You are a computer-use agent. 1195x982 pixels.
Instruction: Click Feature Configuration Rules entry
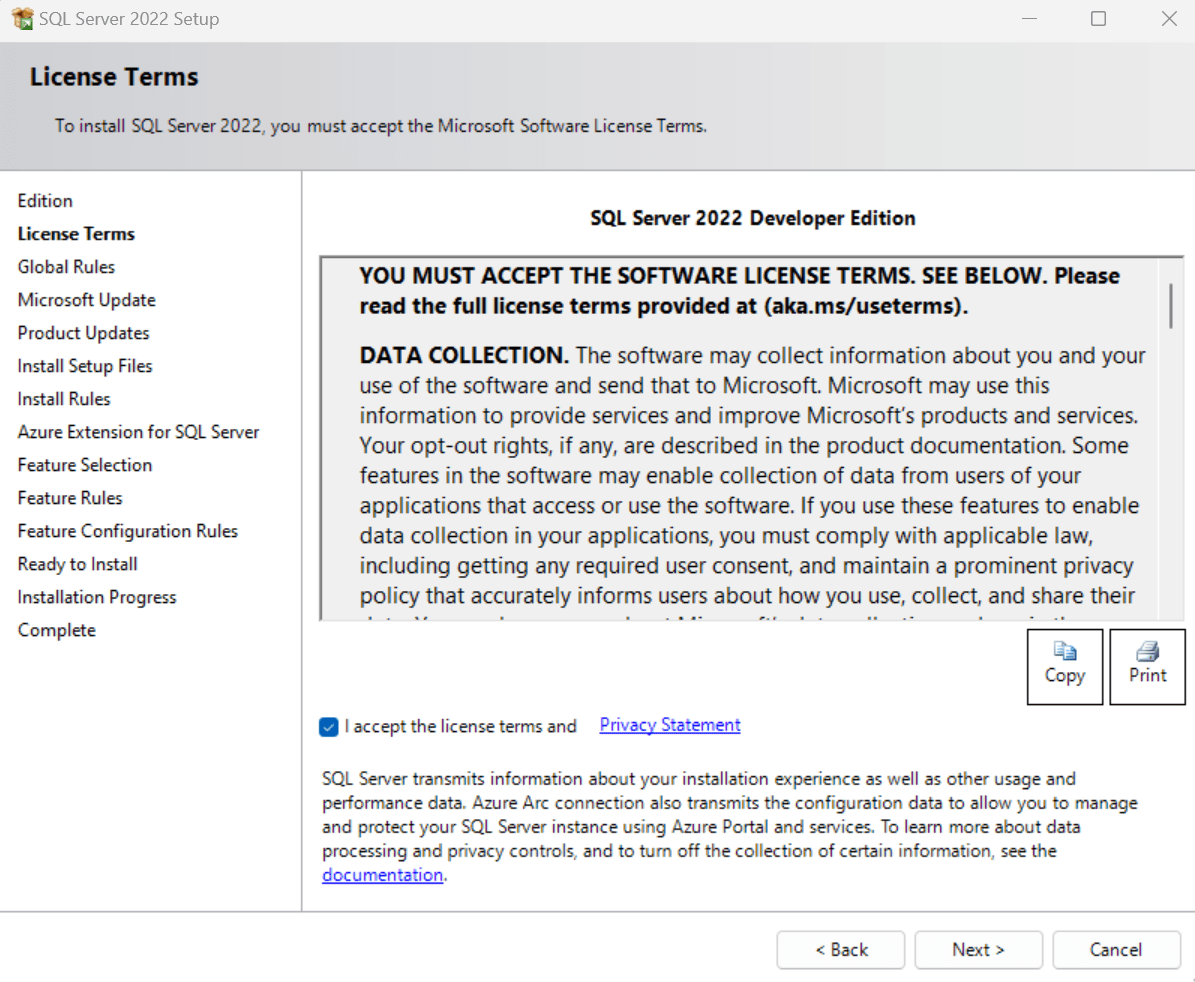[128, 531]
